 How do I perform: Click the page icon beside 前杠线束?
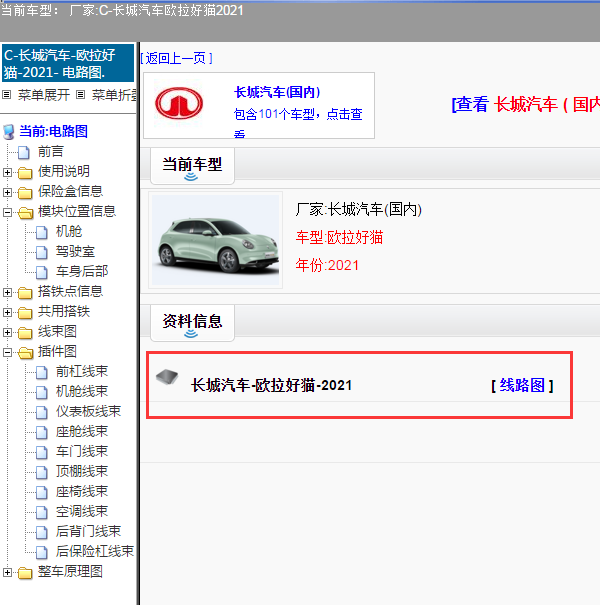point(42,372)
